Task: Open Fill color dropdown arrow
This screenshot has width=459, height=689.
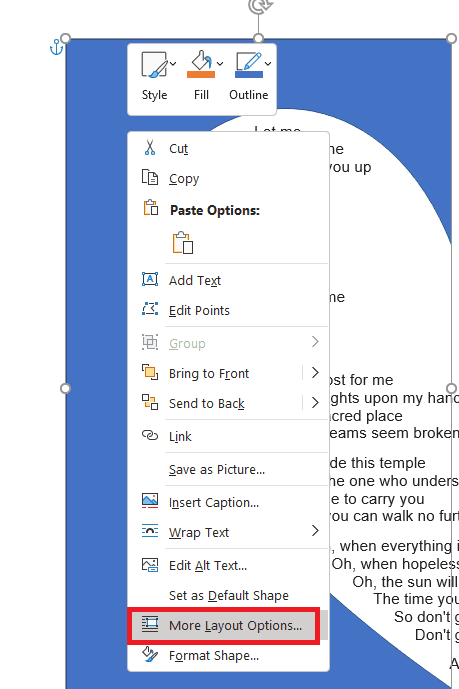Action: (x=220, y=64)
